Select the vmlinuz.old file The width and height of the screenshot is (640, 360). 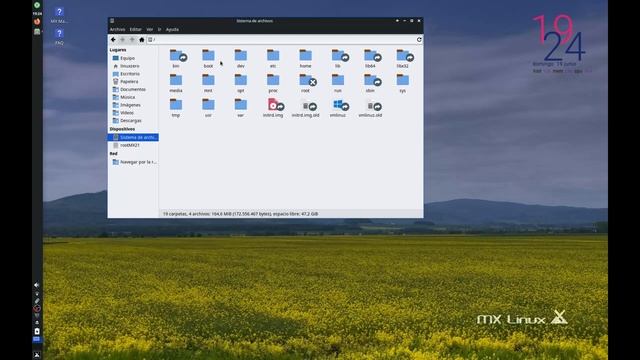370,108
